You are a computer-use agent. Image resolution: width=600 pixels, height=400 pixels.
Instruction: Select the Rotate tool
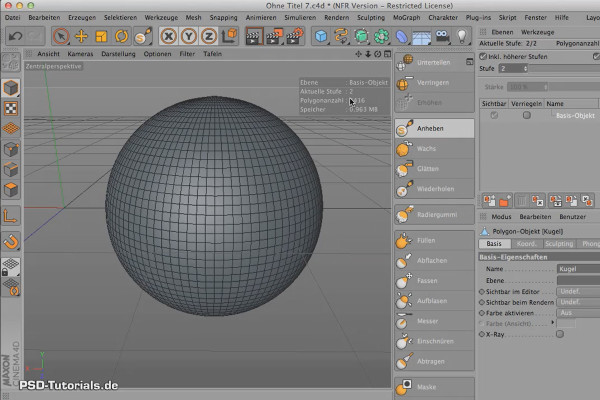tap(122, 36)
